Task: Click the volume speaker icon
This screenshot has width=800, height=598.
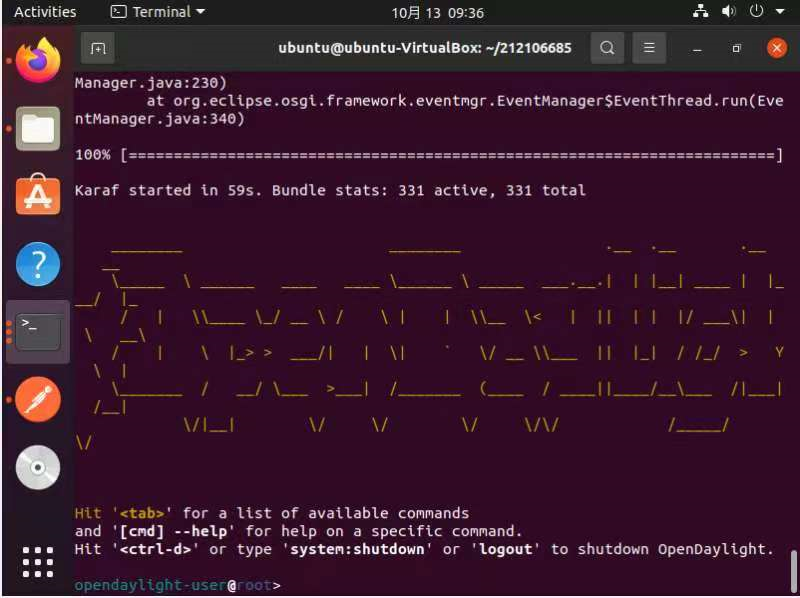Action: [x=729, y=11]
